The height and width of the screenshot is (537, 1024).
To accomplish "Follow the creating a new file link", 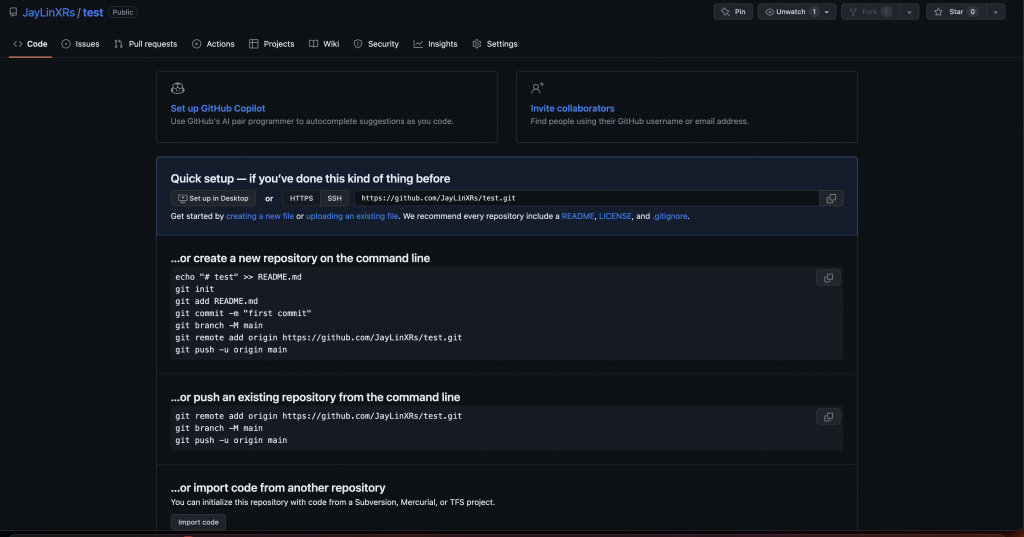I will [260, 216].
